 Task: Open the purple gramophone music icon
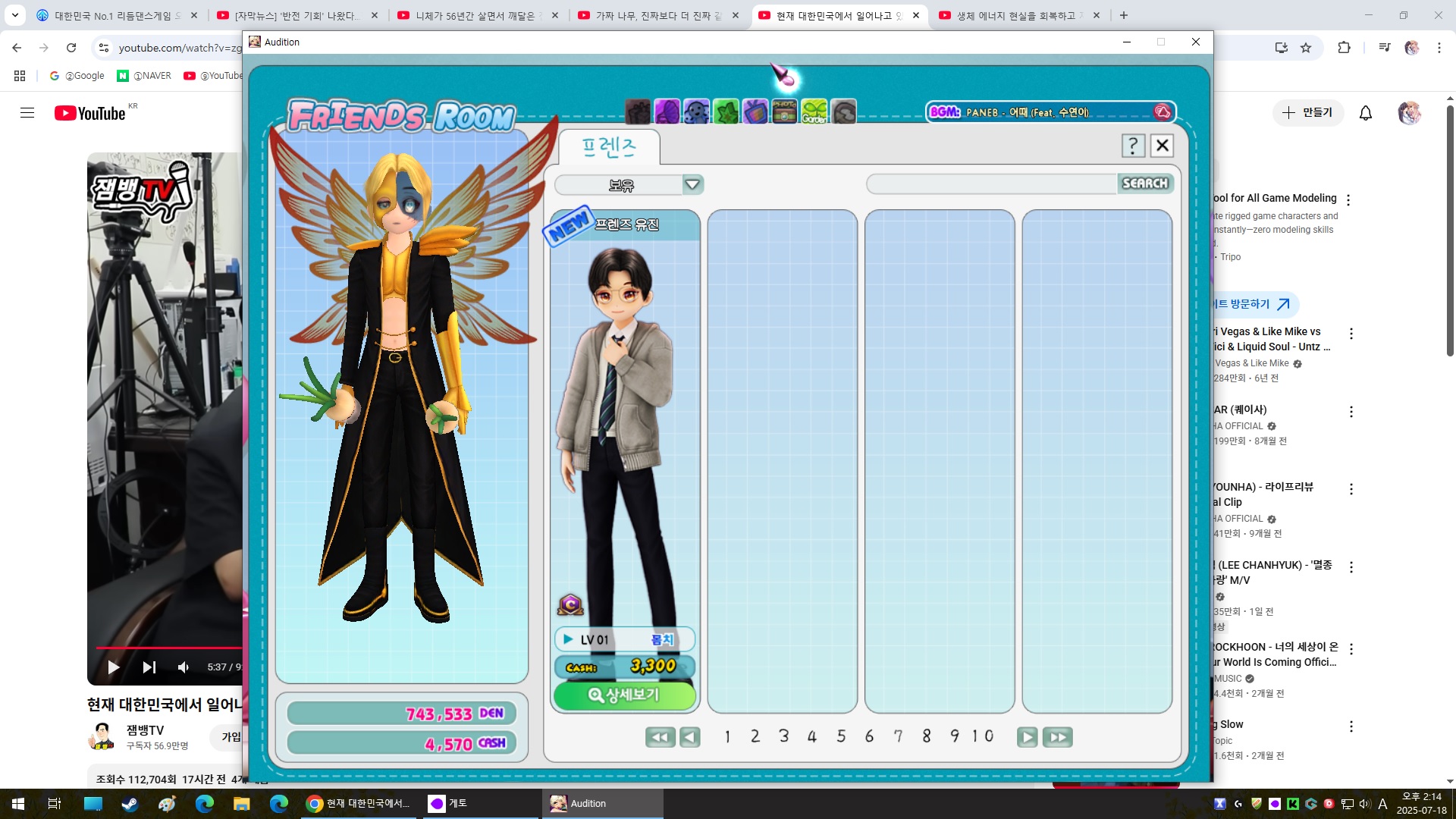click(667, 112)
